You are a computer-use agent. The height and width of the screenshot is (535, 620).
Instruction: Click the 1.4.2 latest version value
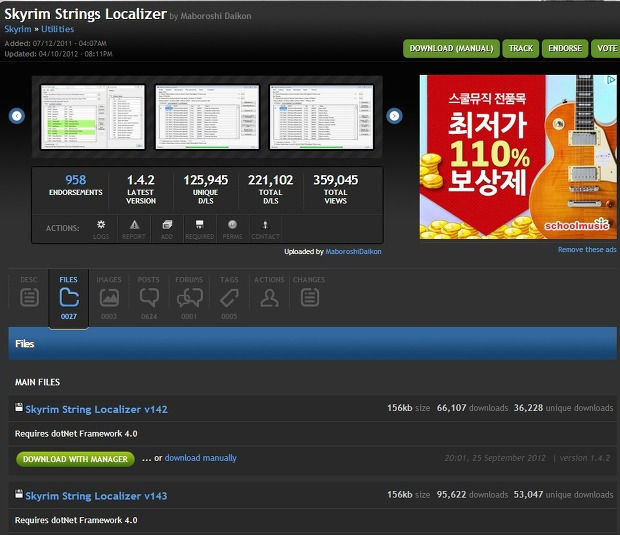coord(141,180)
